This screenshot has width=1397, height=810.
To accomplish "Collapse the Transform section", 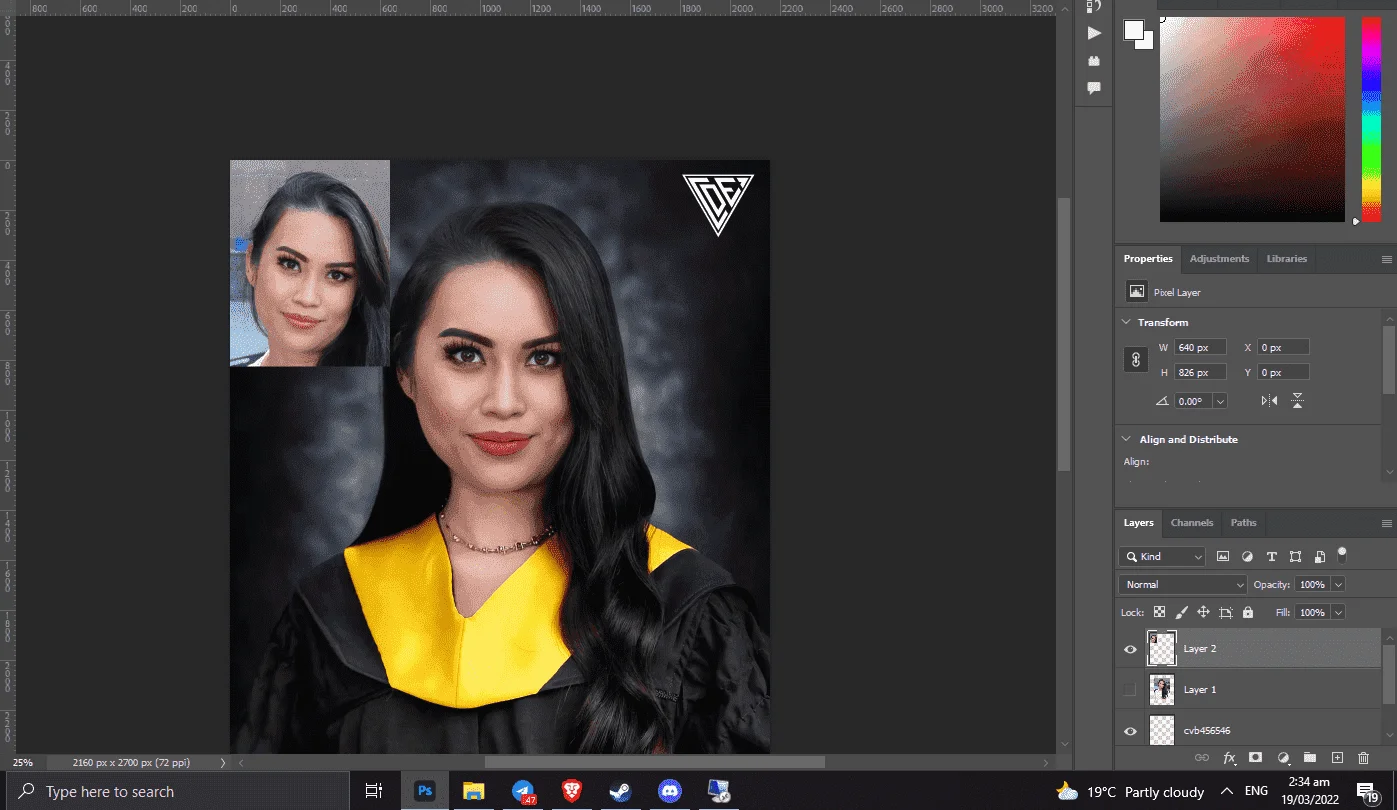I will coord(1126,322).
